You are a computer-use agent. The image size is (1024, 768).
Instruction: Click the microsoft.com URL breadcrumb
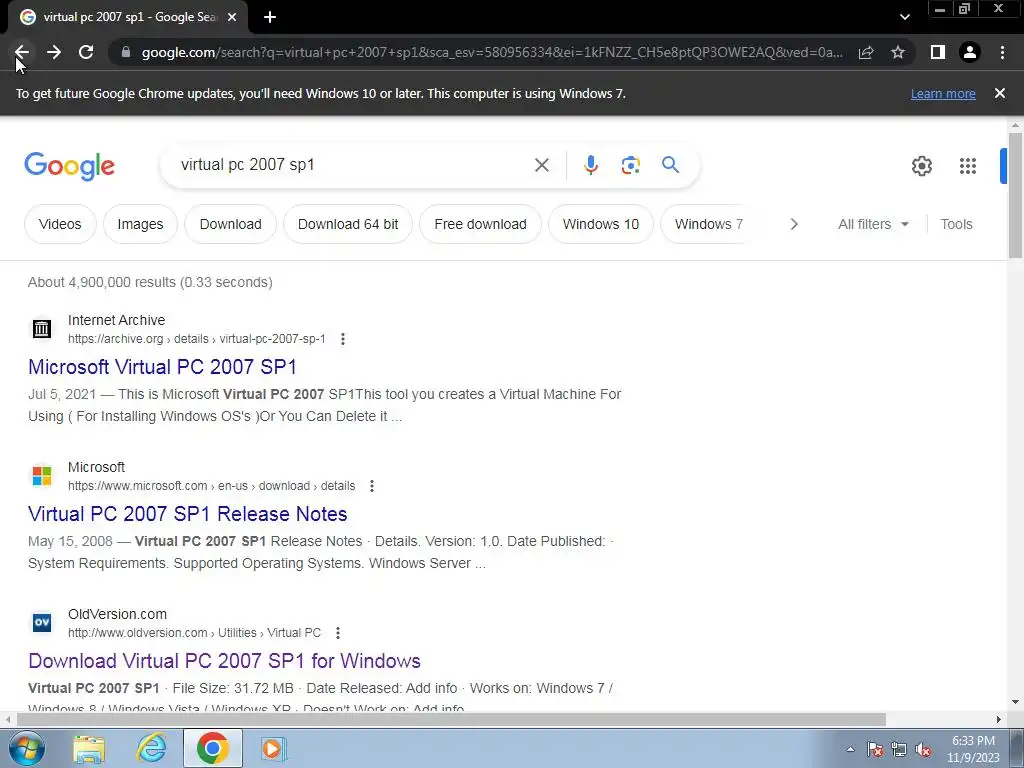click(x=212, y=486)
